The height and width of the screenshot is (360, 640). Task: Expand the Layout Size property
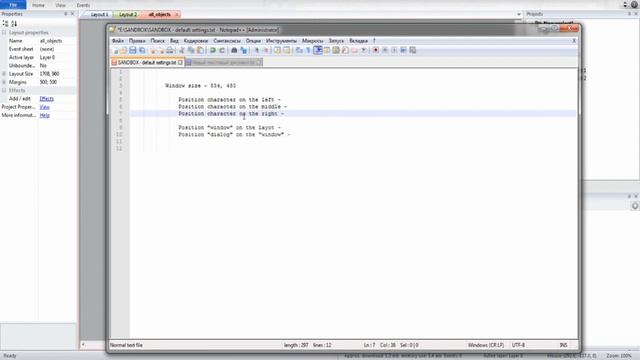(4, 74)
